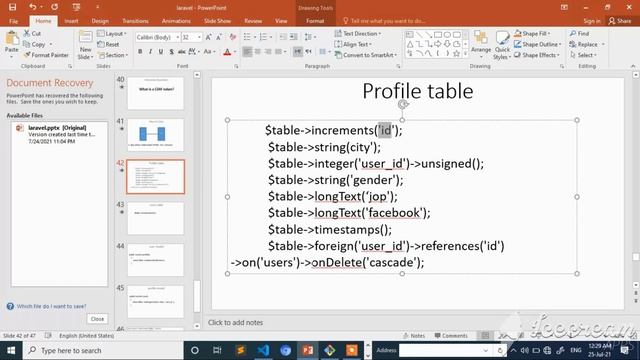Justify the text
This screenshot has width=640, height=360.
point(278,52)
